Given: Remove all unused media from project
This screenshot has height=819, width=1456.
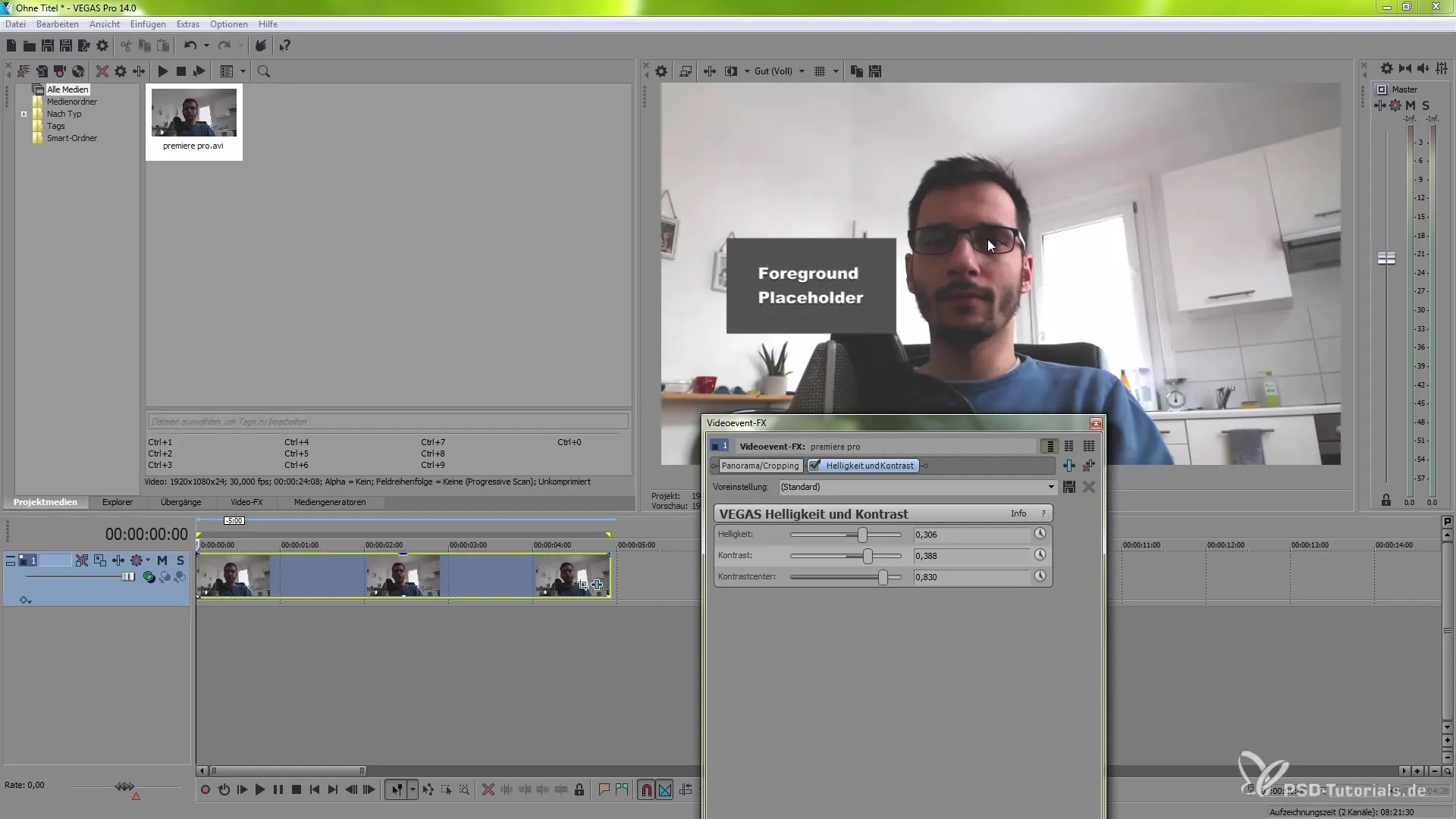Looking at the screenshot, I should click(x=24, y=71).
